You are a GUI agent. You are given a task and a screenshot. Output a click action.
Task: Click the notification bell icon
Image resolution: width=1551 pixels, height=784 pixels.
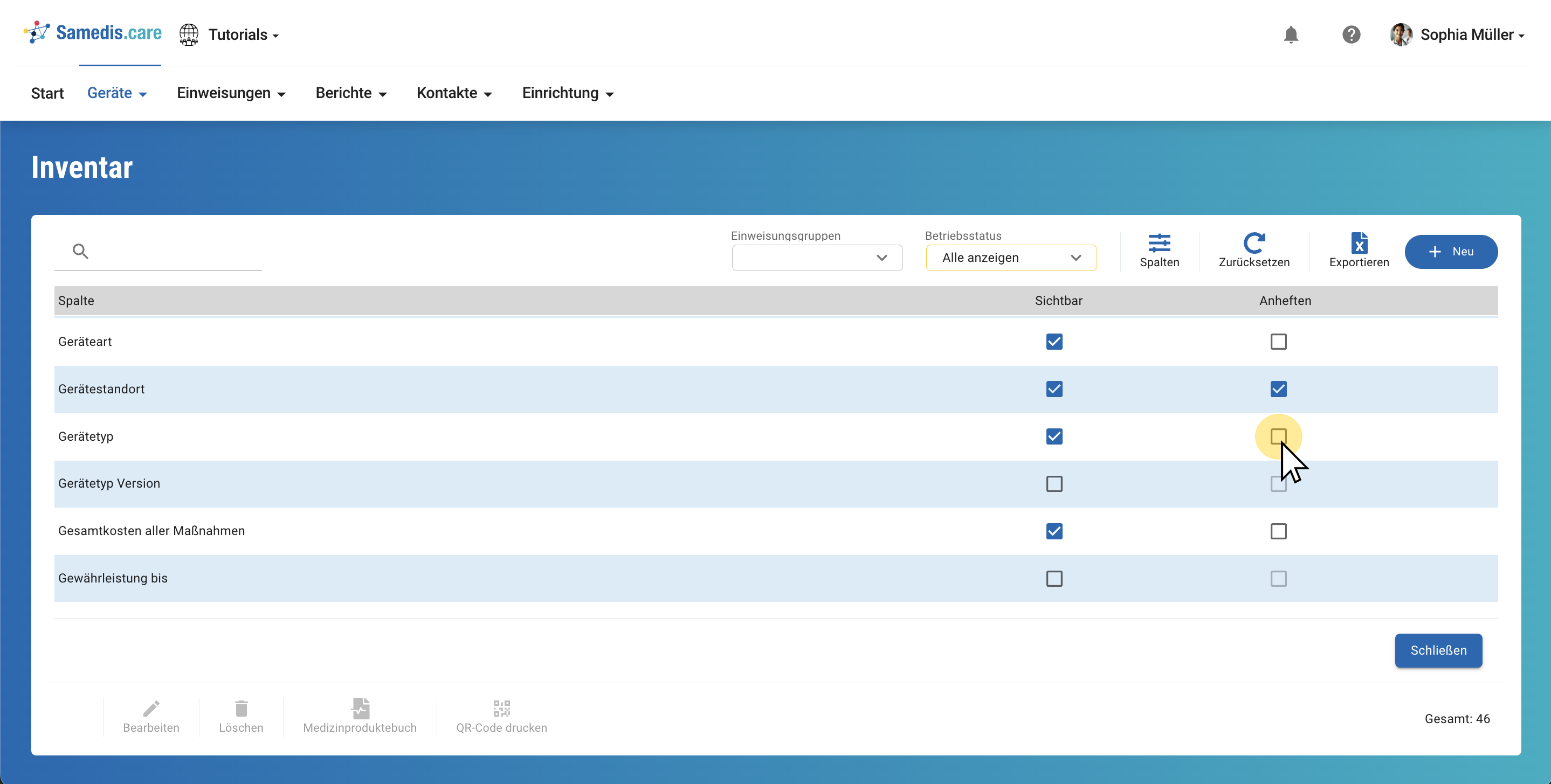click(1290, 35)
